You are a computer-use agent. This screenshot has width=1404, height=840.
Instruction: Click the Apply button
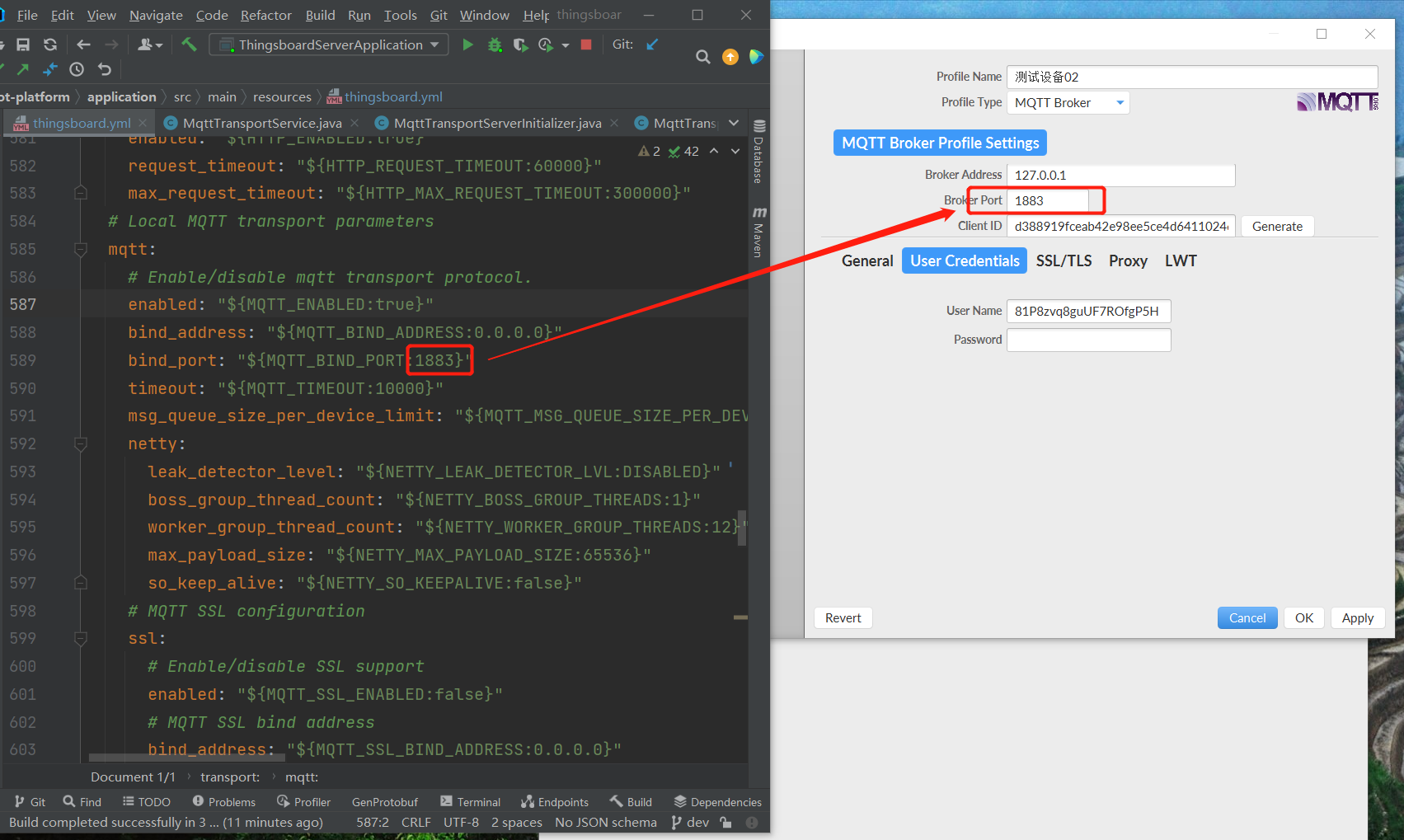(x=1358, y=617)
